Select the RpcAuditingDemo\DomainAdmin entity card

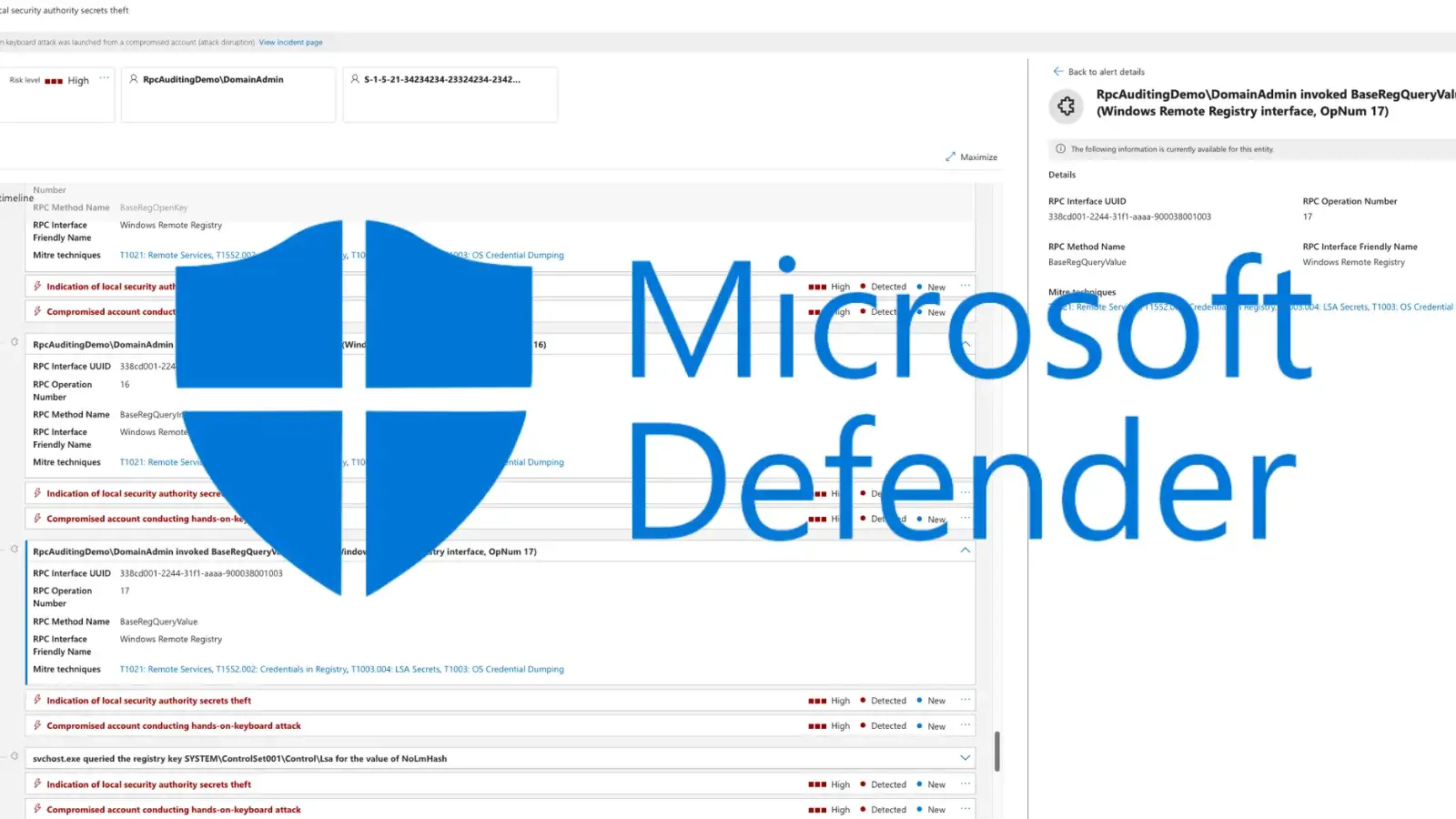(228, 94)
